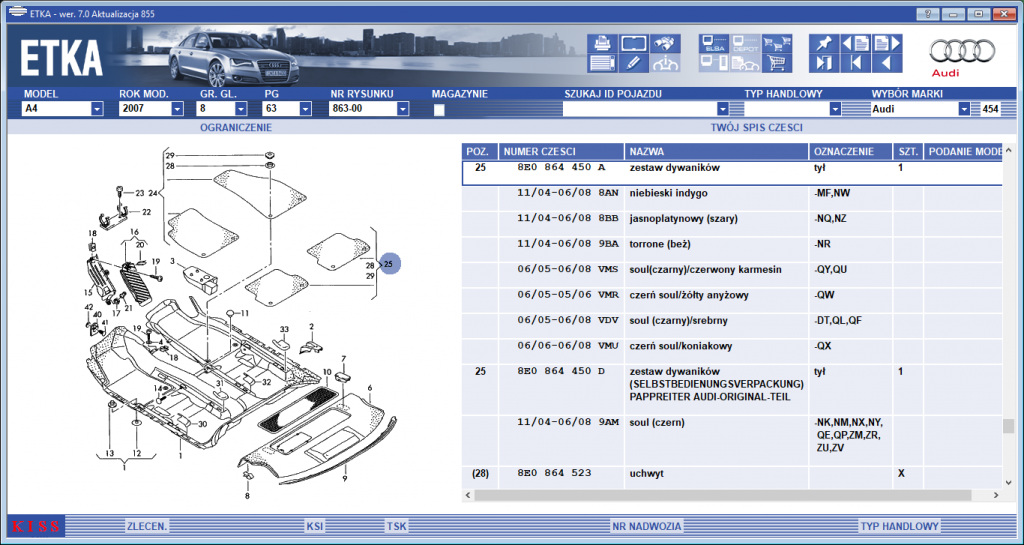Click the KISS button

36,526
